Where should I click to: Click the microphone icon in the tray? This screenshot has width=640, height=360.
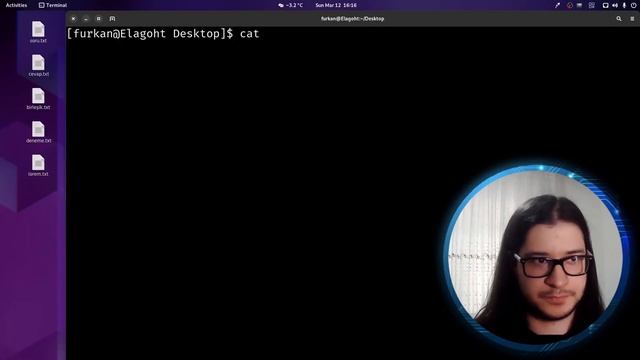[624, 5]
